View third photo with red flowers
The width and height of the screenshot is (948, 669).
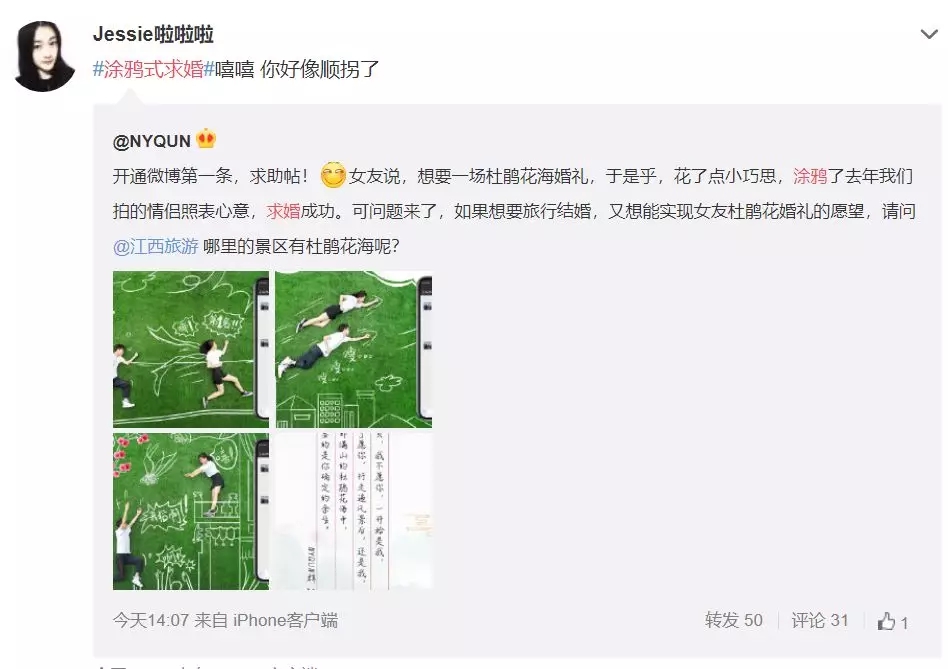[191, 511]
